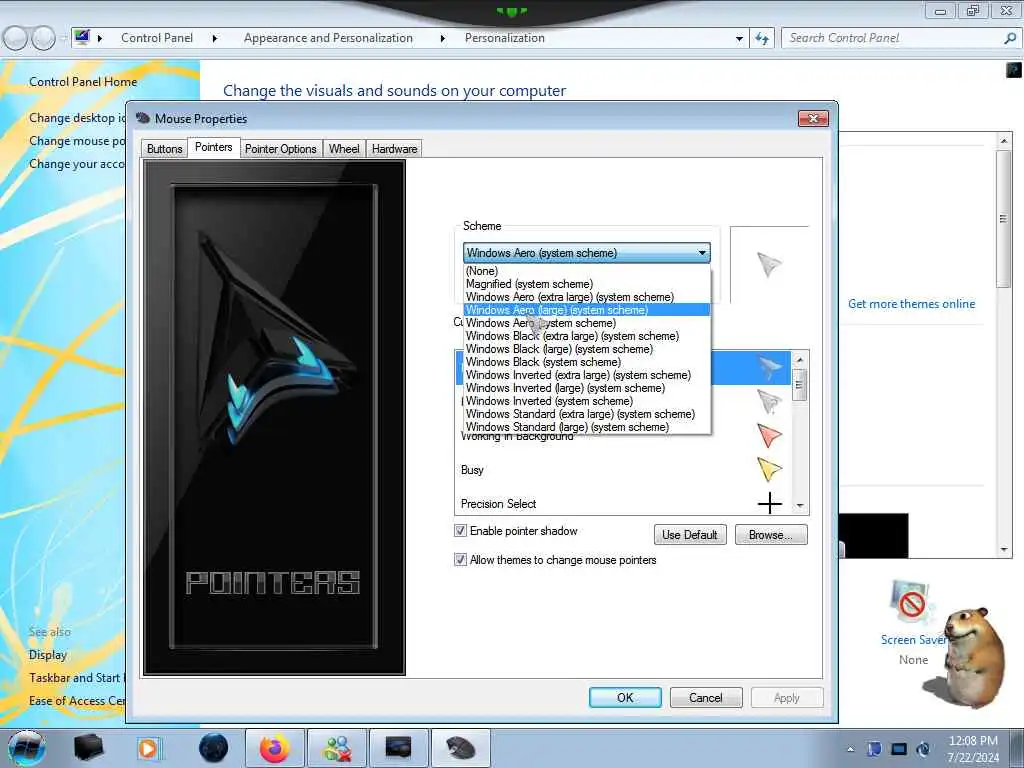1024x768 pixels.
Task: Select the Busy row in cursor list
Action: tap(624, 470)
